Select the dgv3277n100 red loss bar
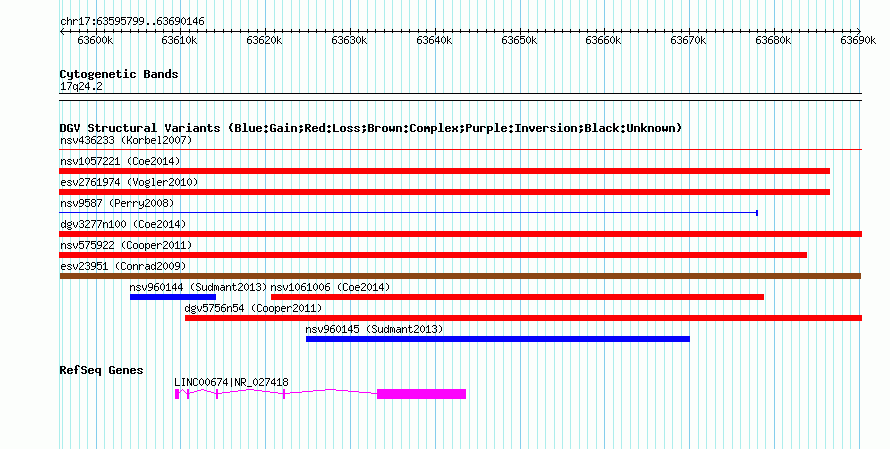The height and width of the screenshot is (449, 890). pyautogui.click(x=460, y=234)
